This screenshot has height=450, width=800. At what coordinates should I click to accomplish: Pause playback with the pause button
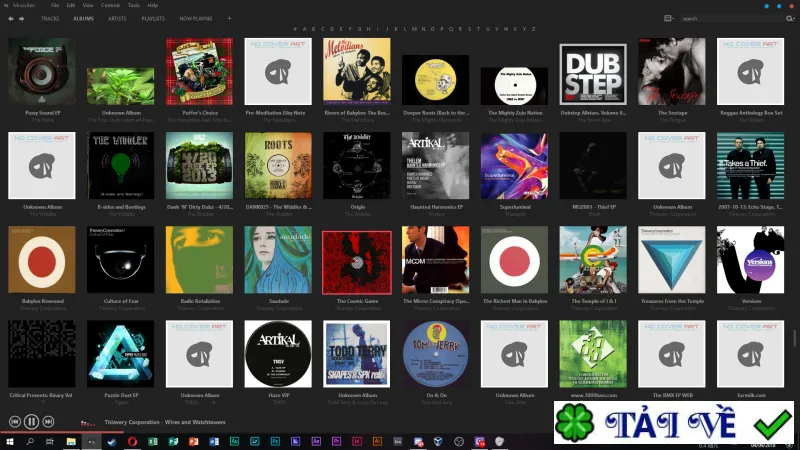[31, 421]
